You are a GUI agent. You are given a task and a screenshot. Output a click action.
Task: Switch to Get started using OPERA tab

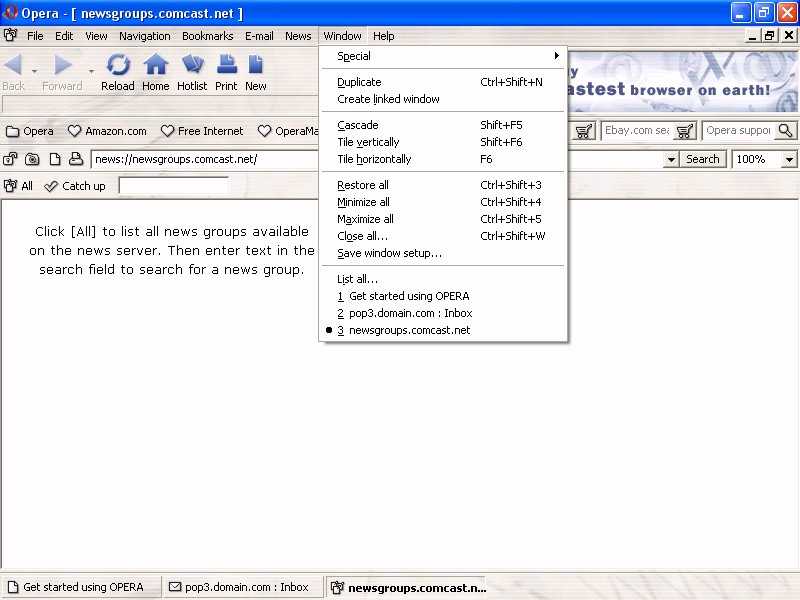click(82, 587)
